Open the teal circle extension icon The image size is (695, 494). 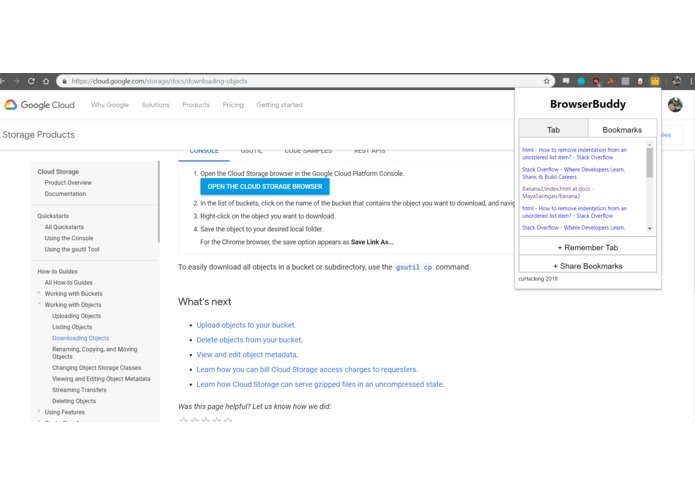pyautogui.click(x=581, y=81)
